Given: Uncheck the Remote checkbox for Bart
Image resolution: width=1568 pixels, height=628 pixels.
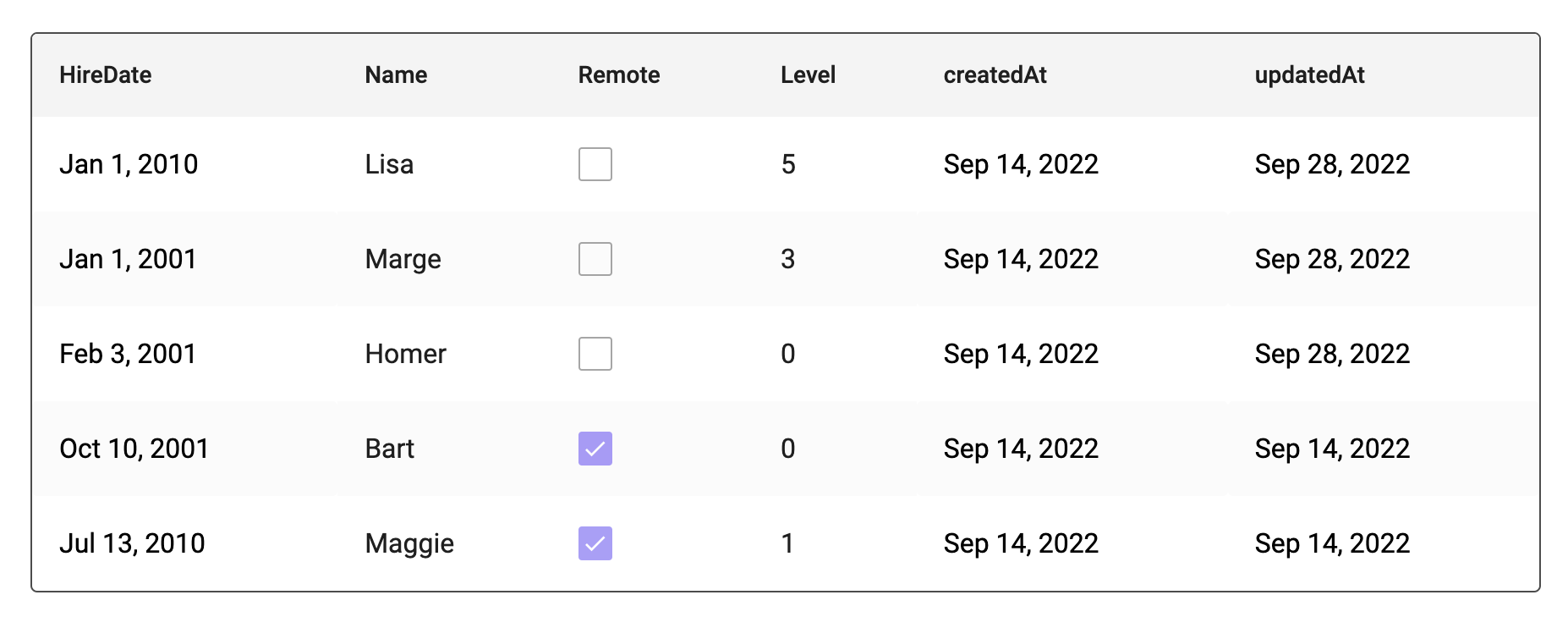Looking at the screenshot, I should coord(595,449).
